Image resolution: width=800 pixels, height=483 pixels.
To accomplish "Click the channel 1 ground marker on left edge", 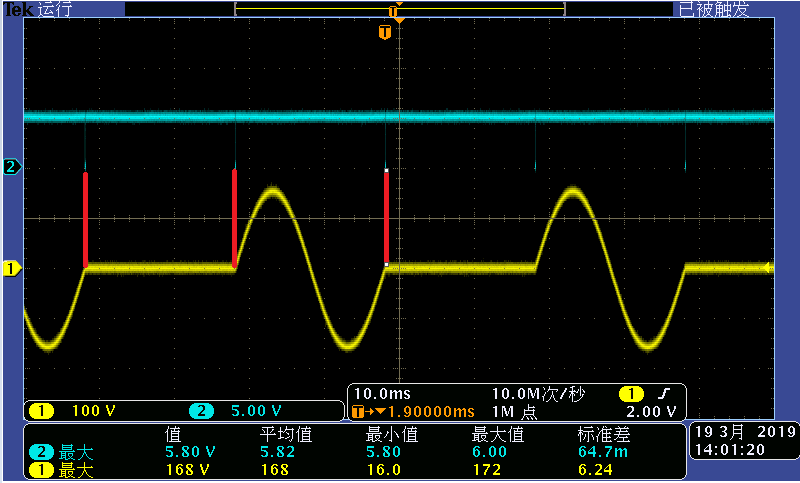I will tap(11, 268).
